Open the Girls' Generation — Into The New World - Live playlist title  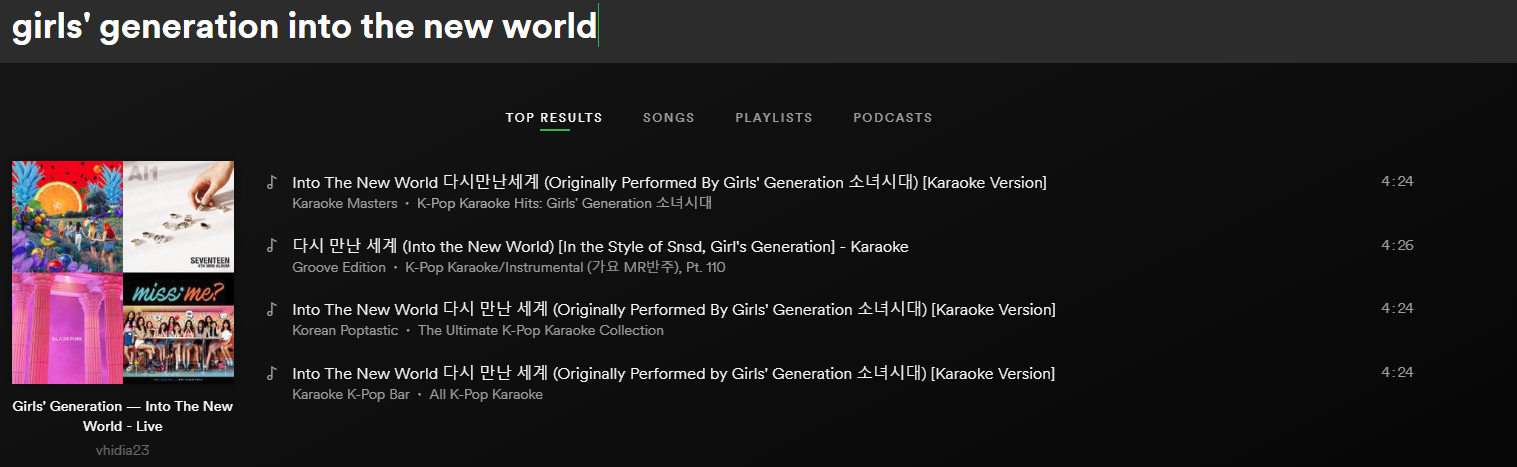point(123,416)
